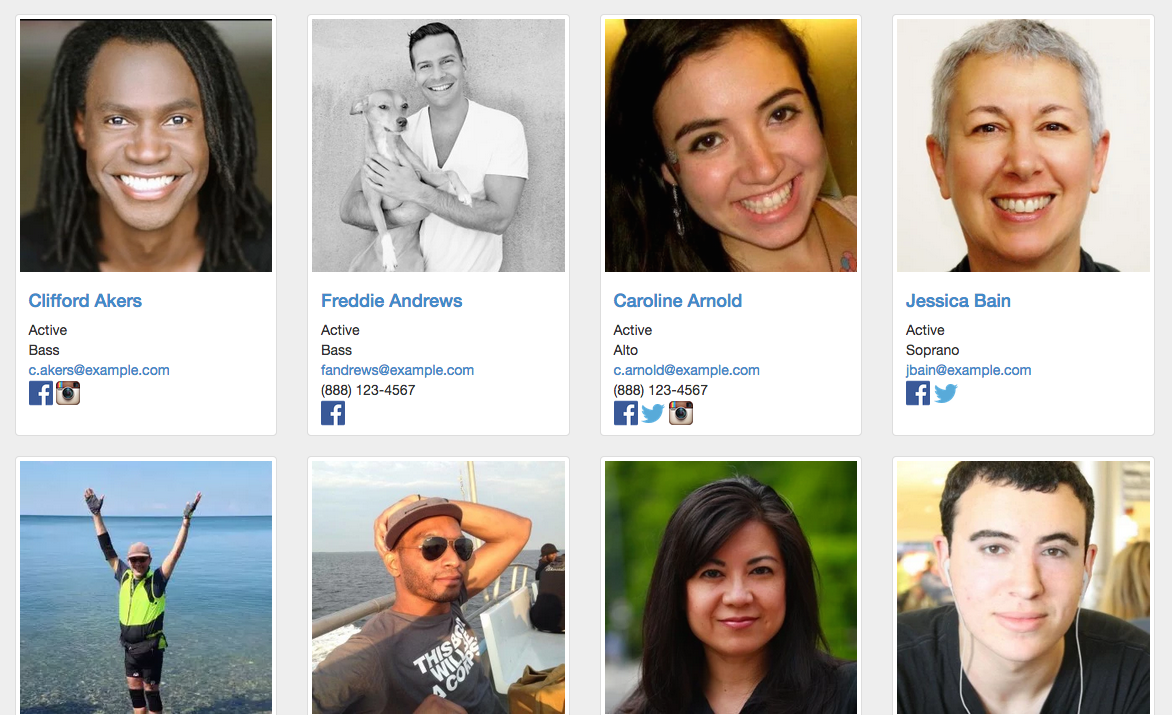Open the Clifford Akers profile name link
The height and width of the screenshot is (715, 1172).
pos(85,300)
